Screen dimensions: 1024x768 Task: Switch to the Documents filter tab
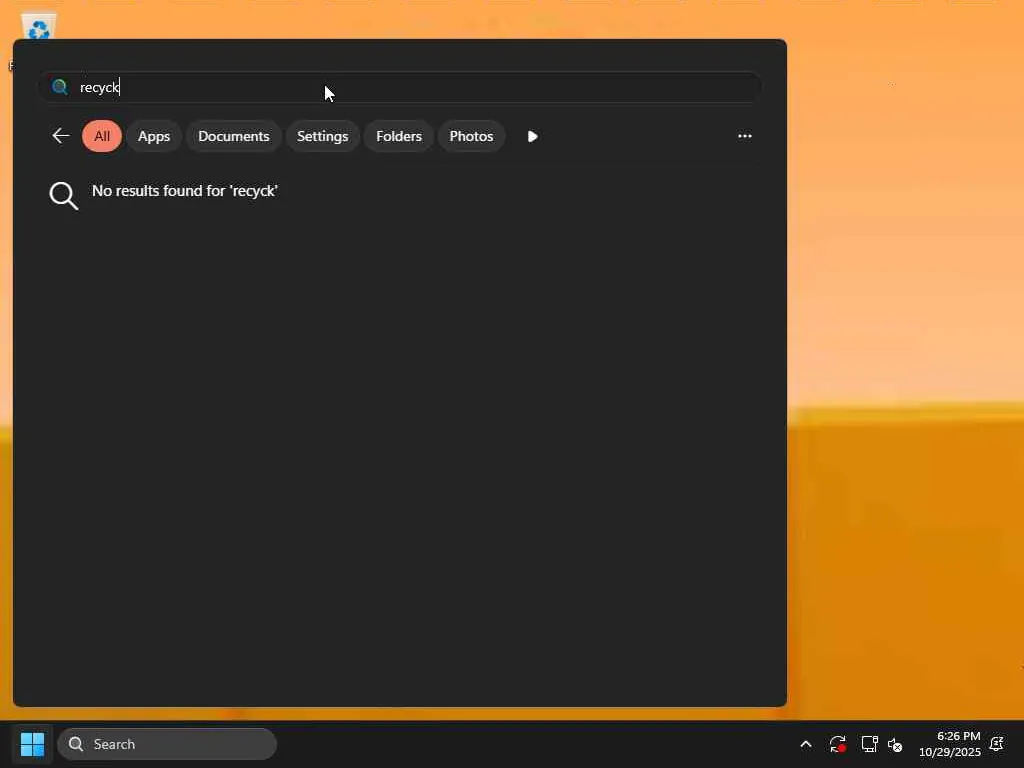pyautogui.click(x=234, y=136)
